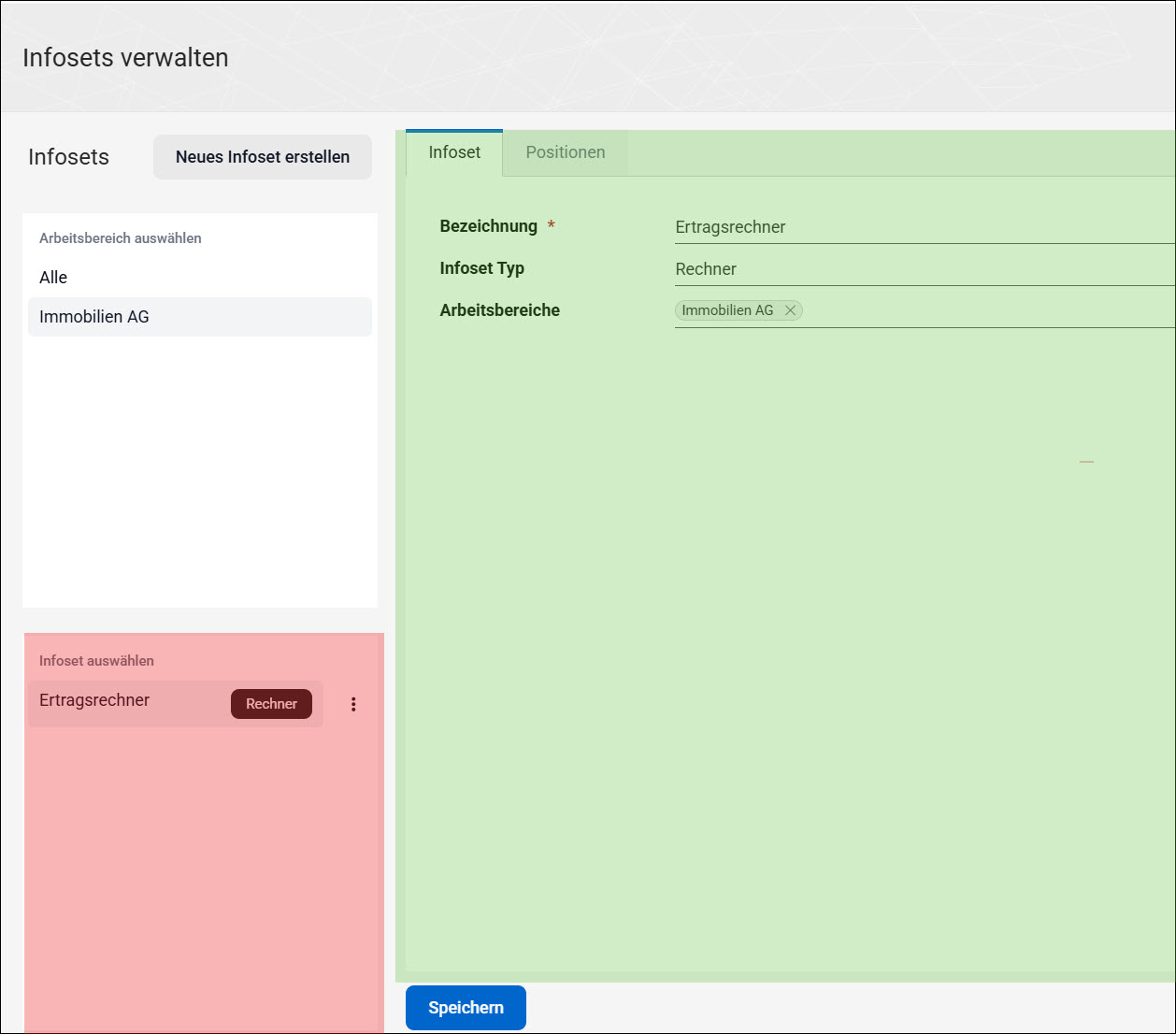Select the Infoset tab
This screenshot has height=1034, width=1176.
point(454,152)
